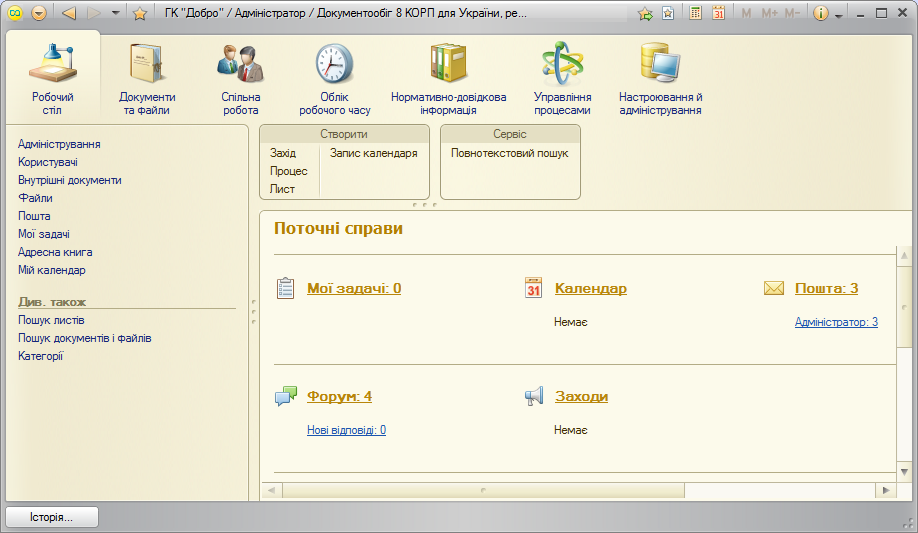
Task: Open Файли in navigation panel
Action: 35,198
